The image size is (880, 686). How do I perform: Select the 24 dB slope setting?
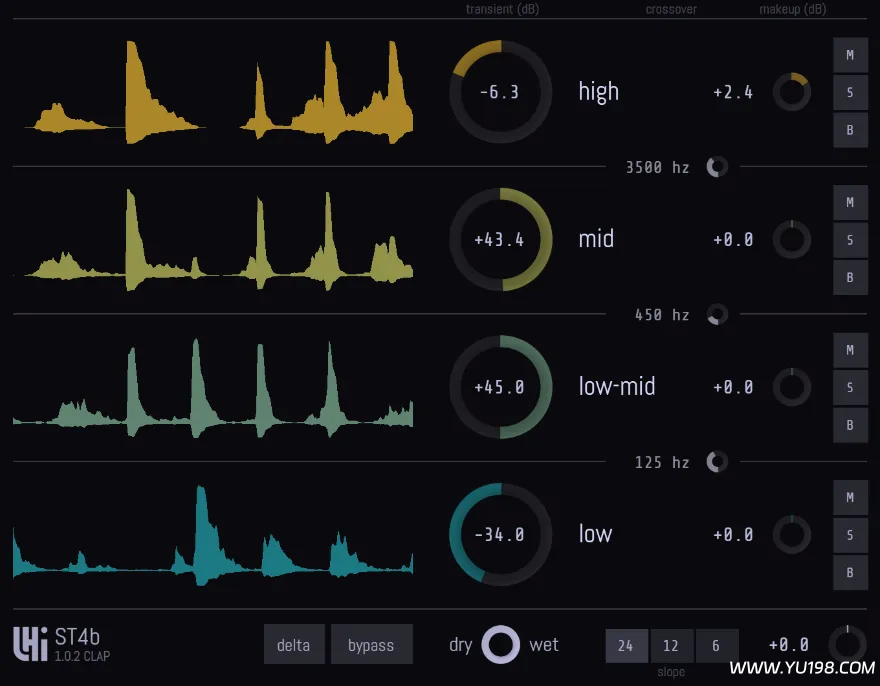coord(627,647)
